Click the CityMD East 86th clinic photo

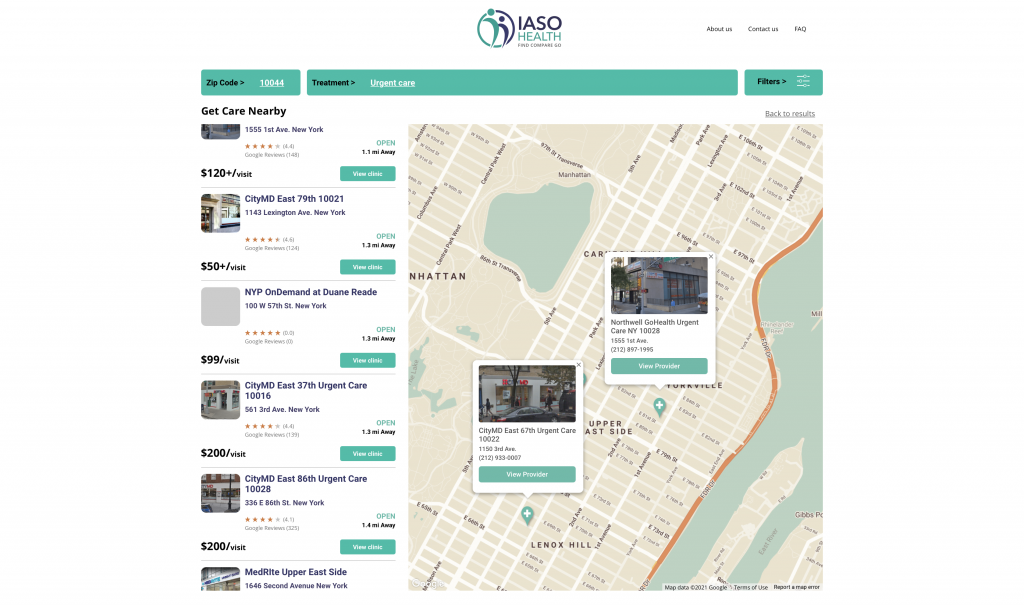coord(220,493)
